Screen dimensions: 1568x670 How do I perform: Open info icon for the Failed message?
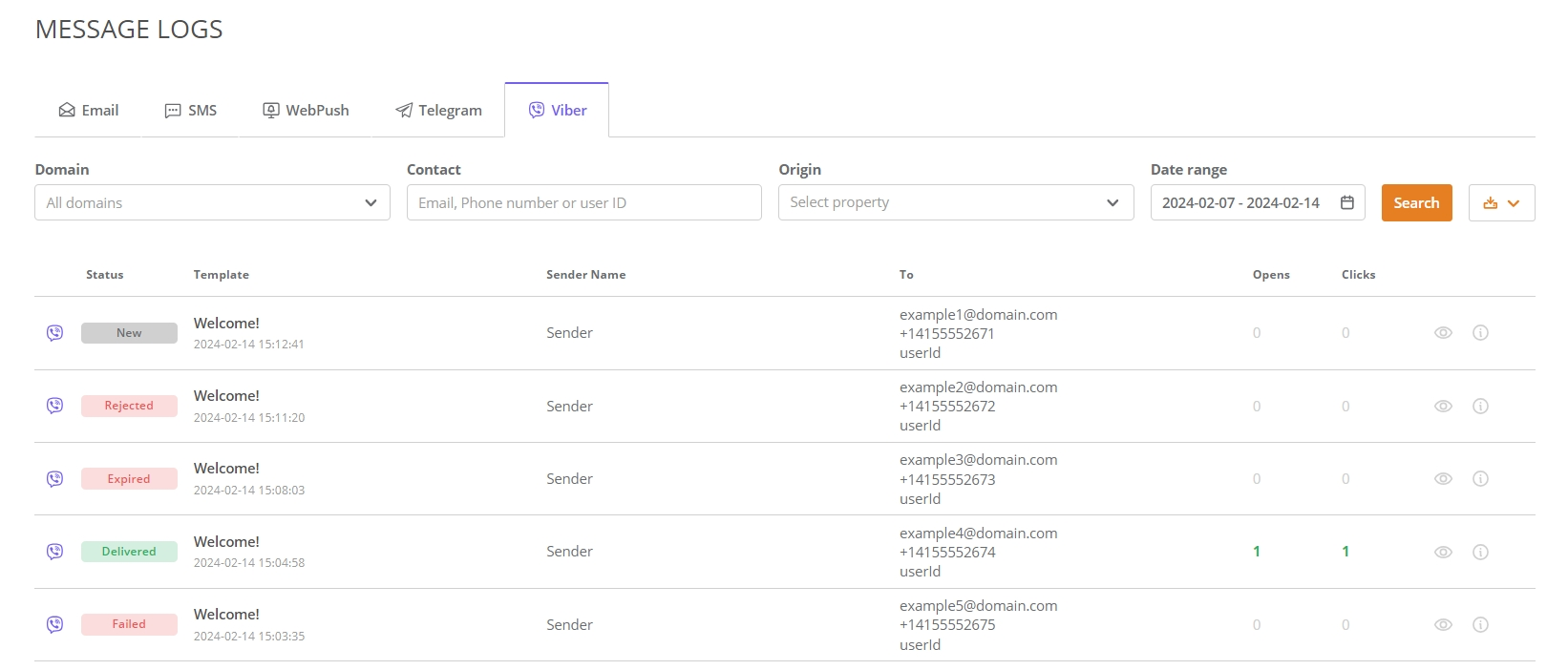[x=1480, y=625]
